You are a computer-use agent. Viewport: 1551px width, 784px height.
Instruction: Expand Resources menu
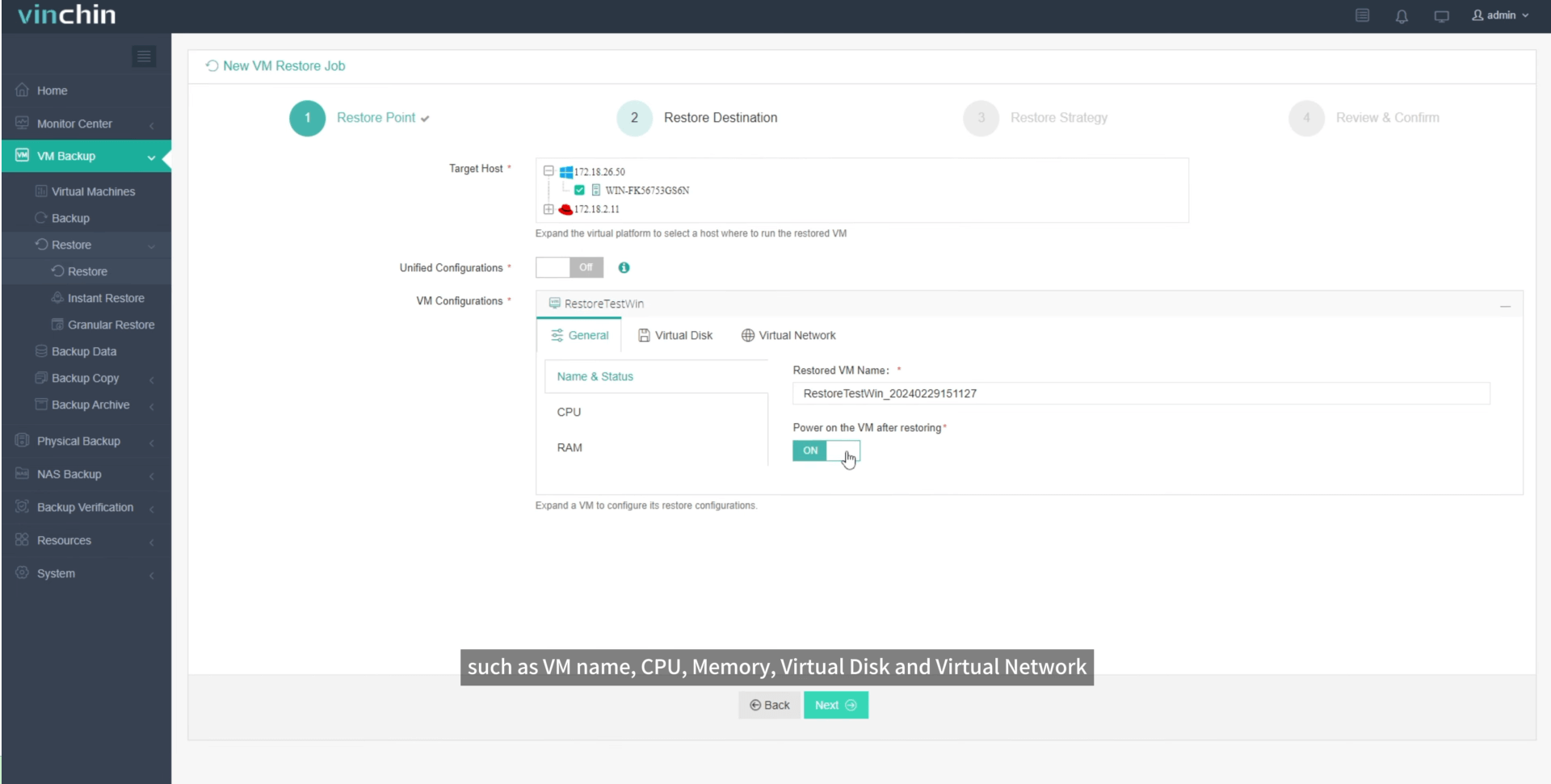point(86,540)
